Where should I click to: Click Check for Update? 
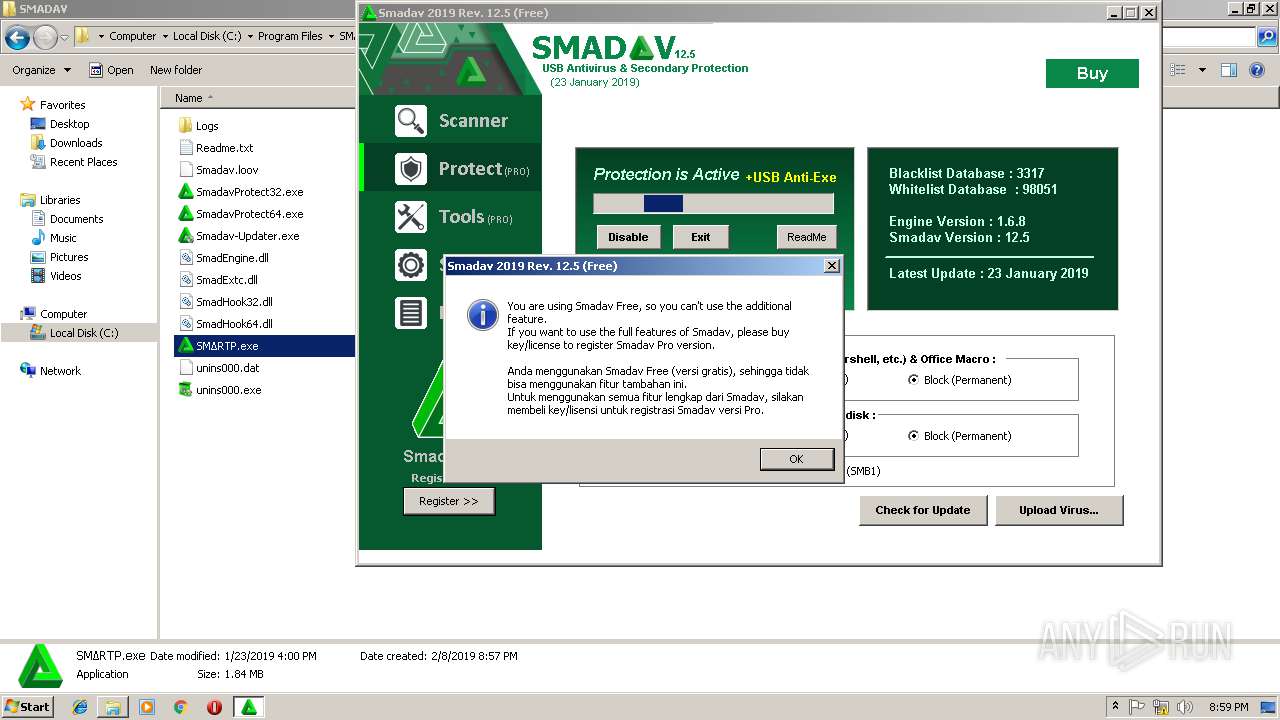[x=923, y=510]
